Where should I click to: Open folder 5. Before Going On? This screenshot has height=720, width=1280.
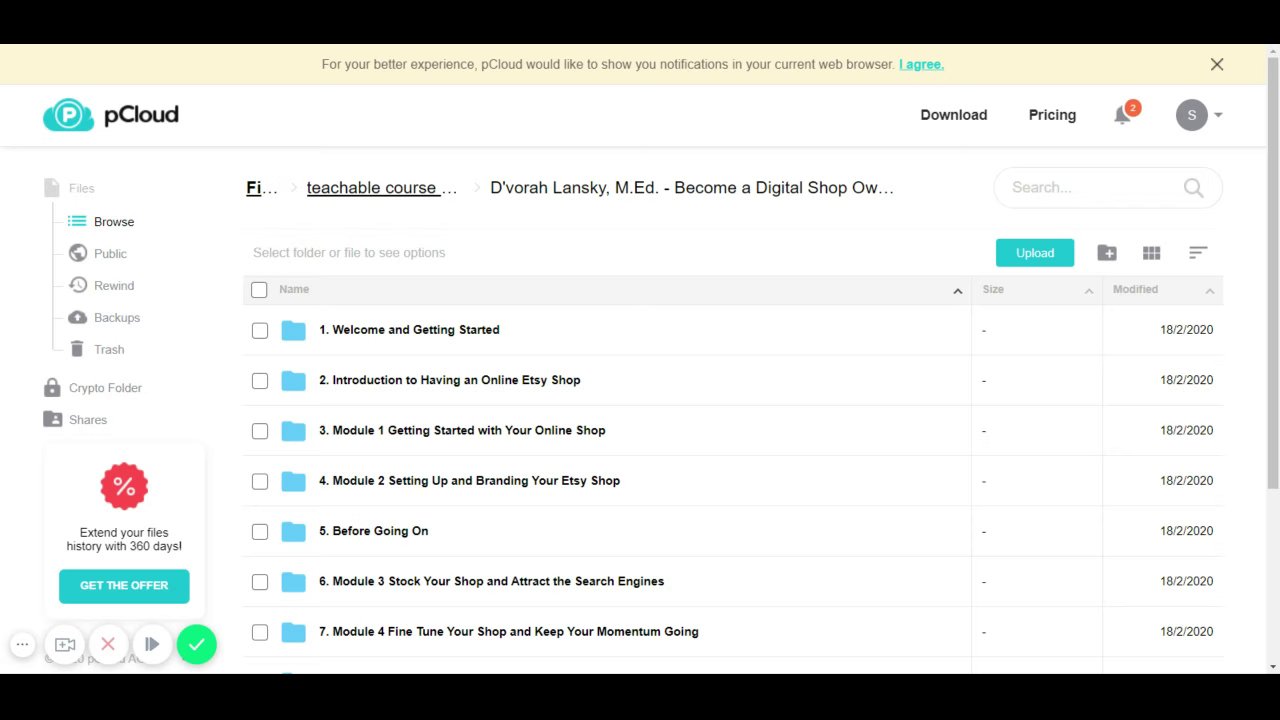point(374,531)
